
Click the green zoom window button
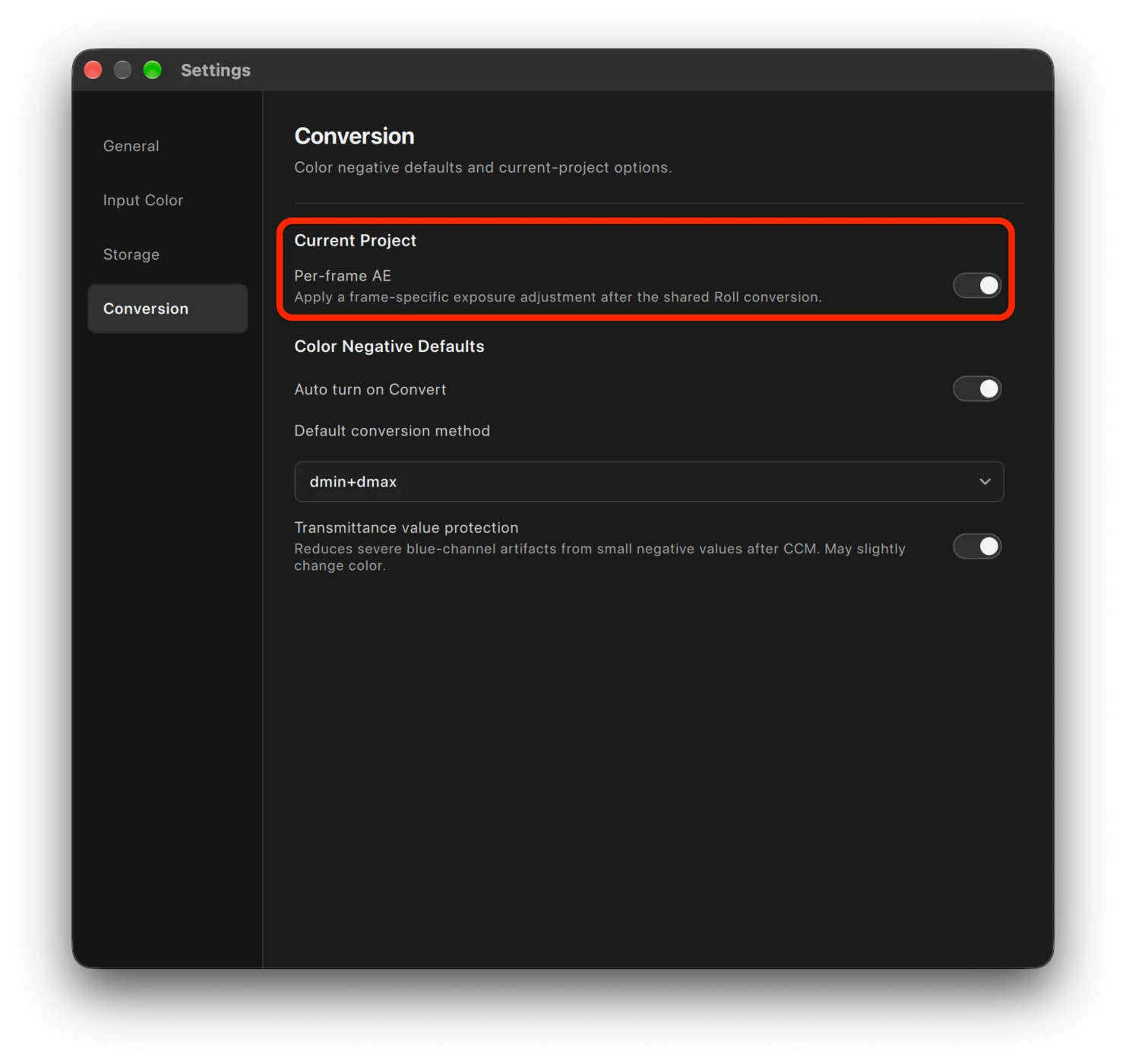(x=153, y=70)
